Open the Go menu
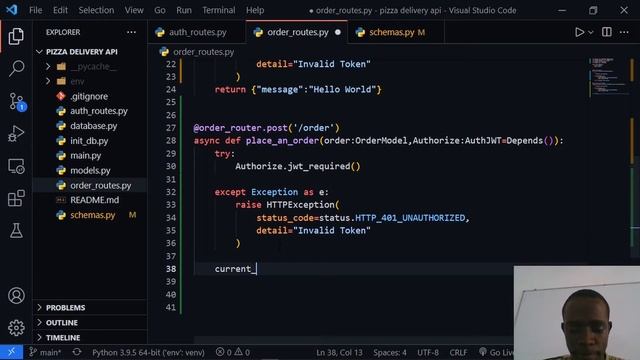The image size is (640, 360). click(160, 10)
